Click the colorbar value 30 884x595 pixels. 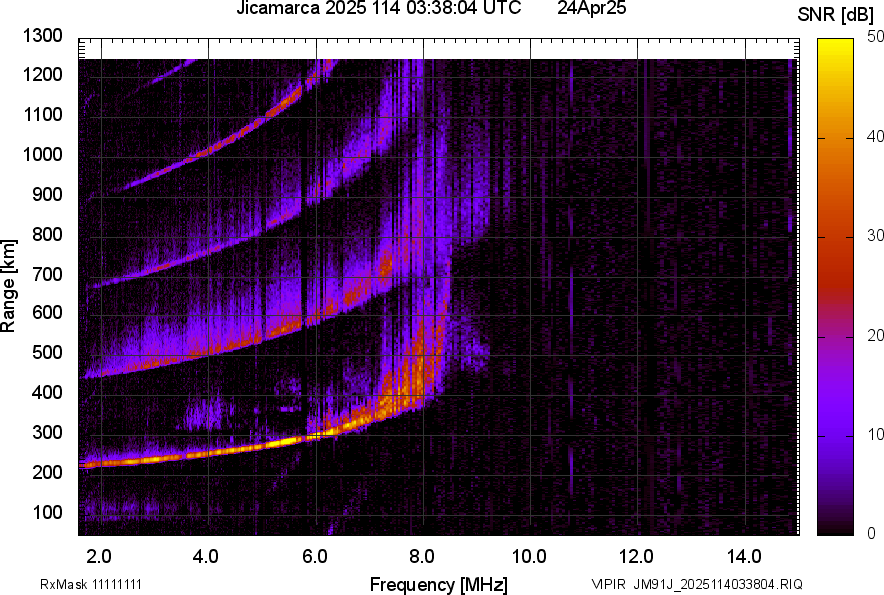(876, 235)
